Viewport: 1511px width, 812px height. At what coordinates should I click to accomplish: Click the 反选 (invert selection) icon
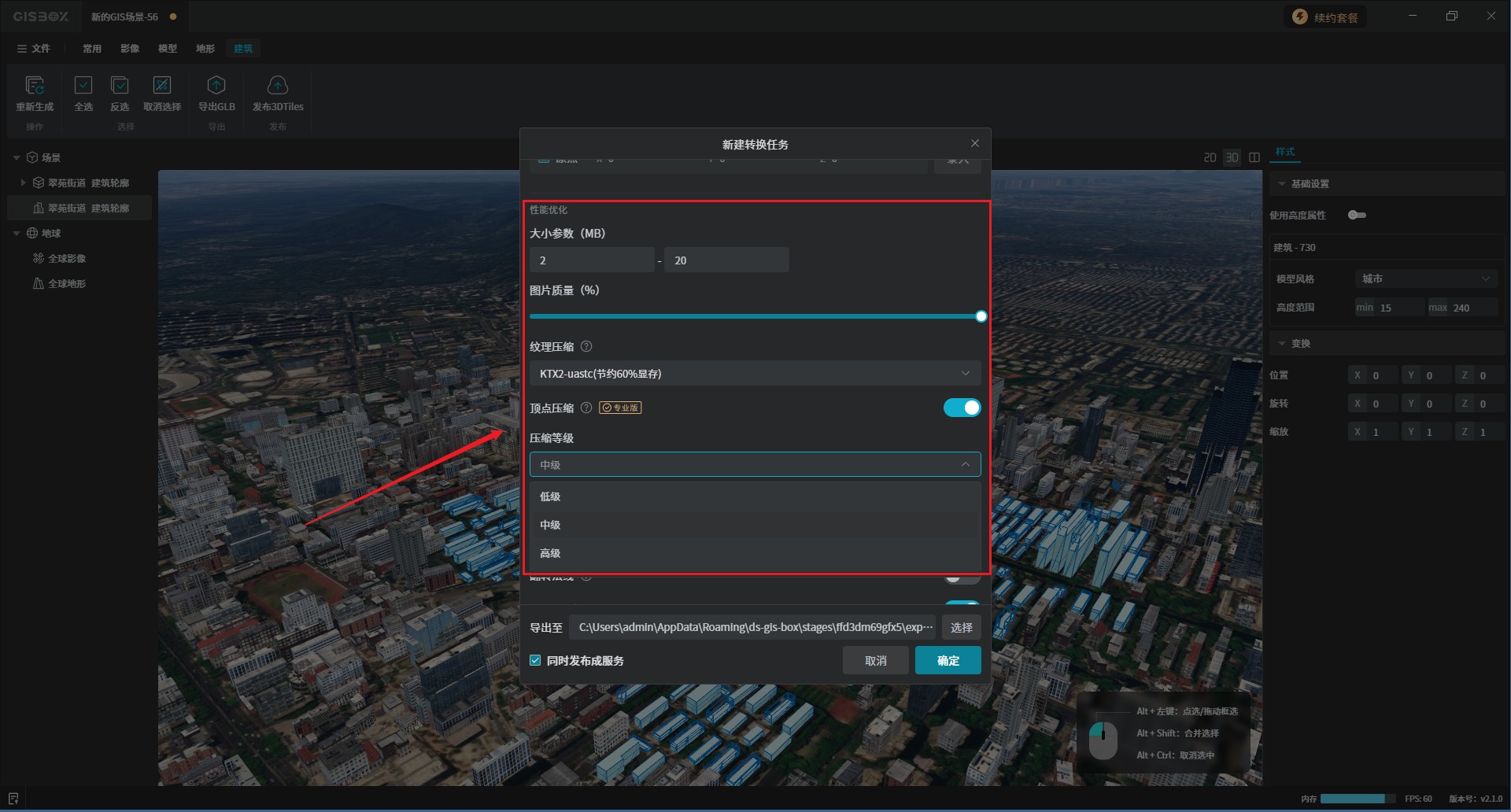120,86
